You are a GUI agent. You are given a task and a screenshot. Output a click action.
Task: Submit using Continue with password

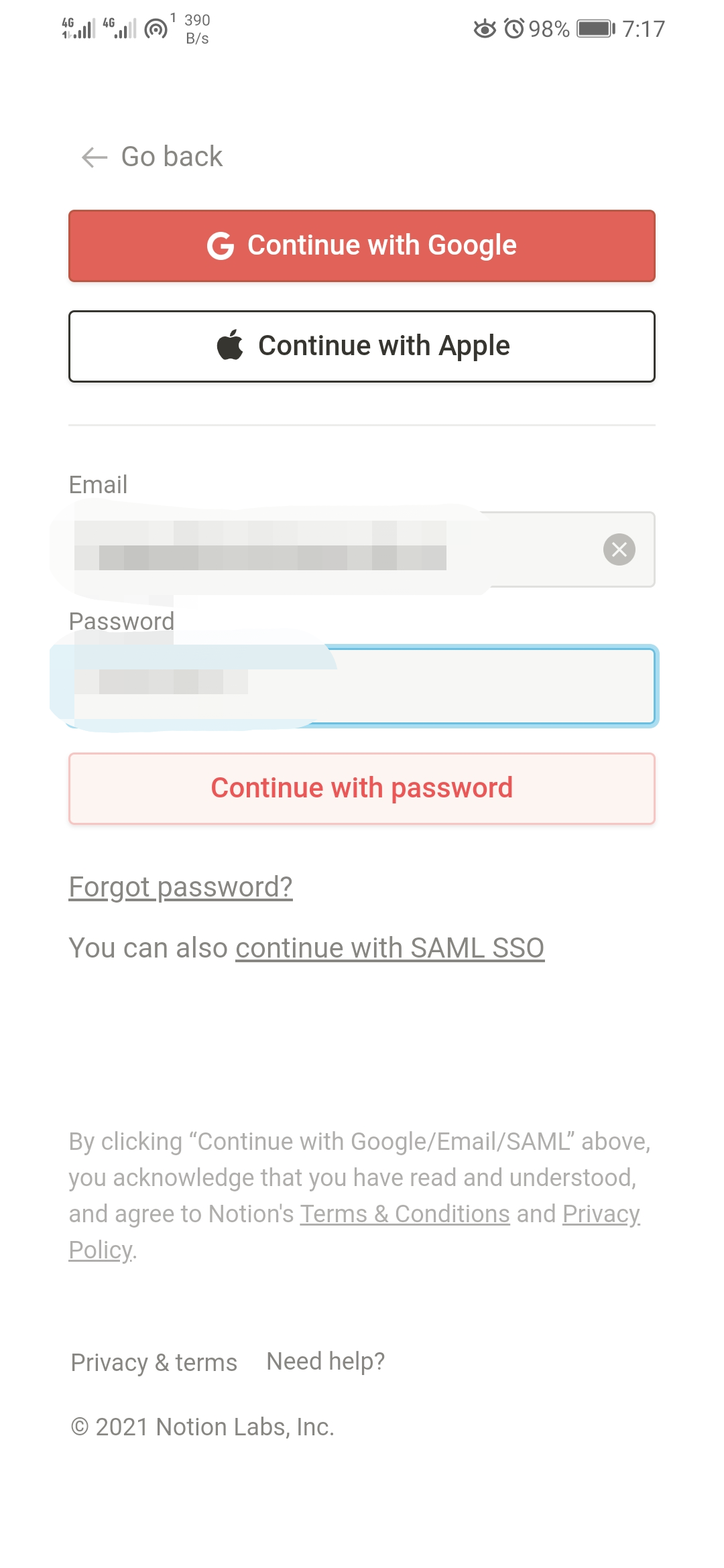click(x=362, y=789)
